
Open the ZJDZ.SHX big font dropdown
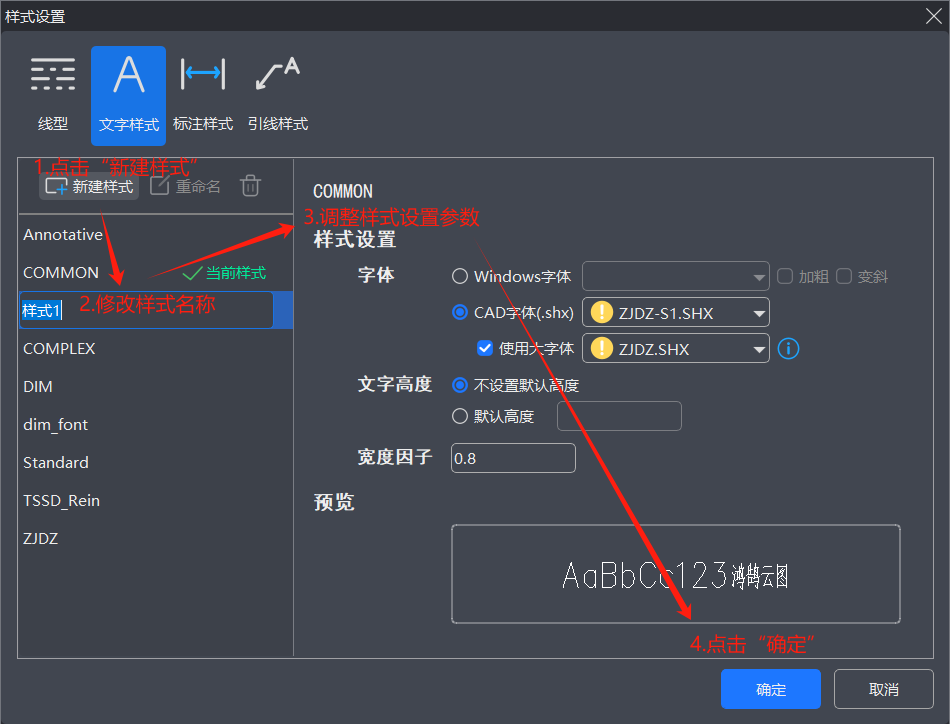(759, 349)
